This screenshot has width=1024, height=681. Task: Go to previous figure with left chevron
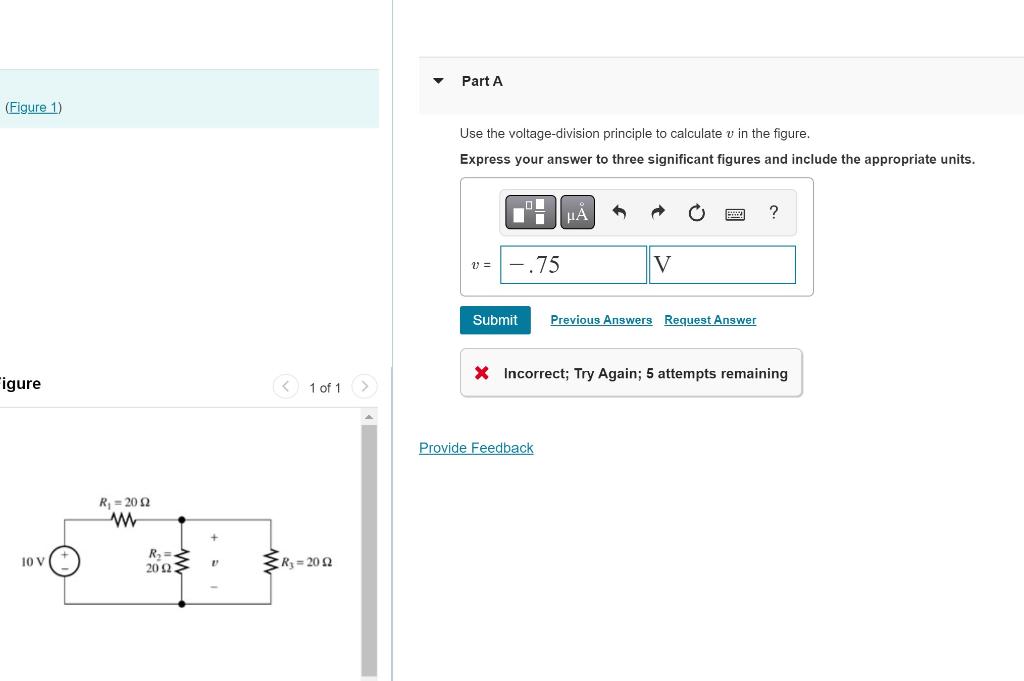point(286,386)
